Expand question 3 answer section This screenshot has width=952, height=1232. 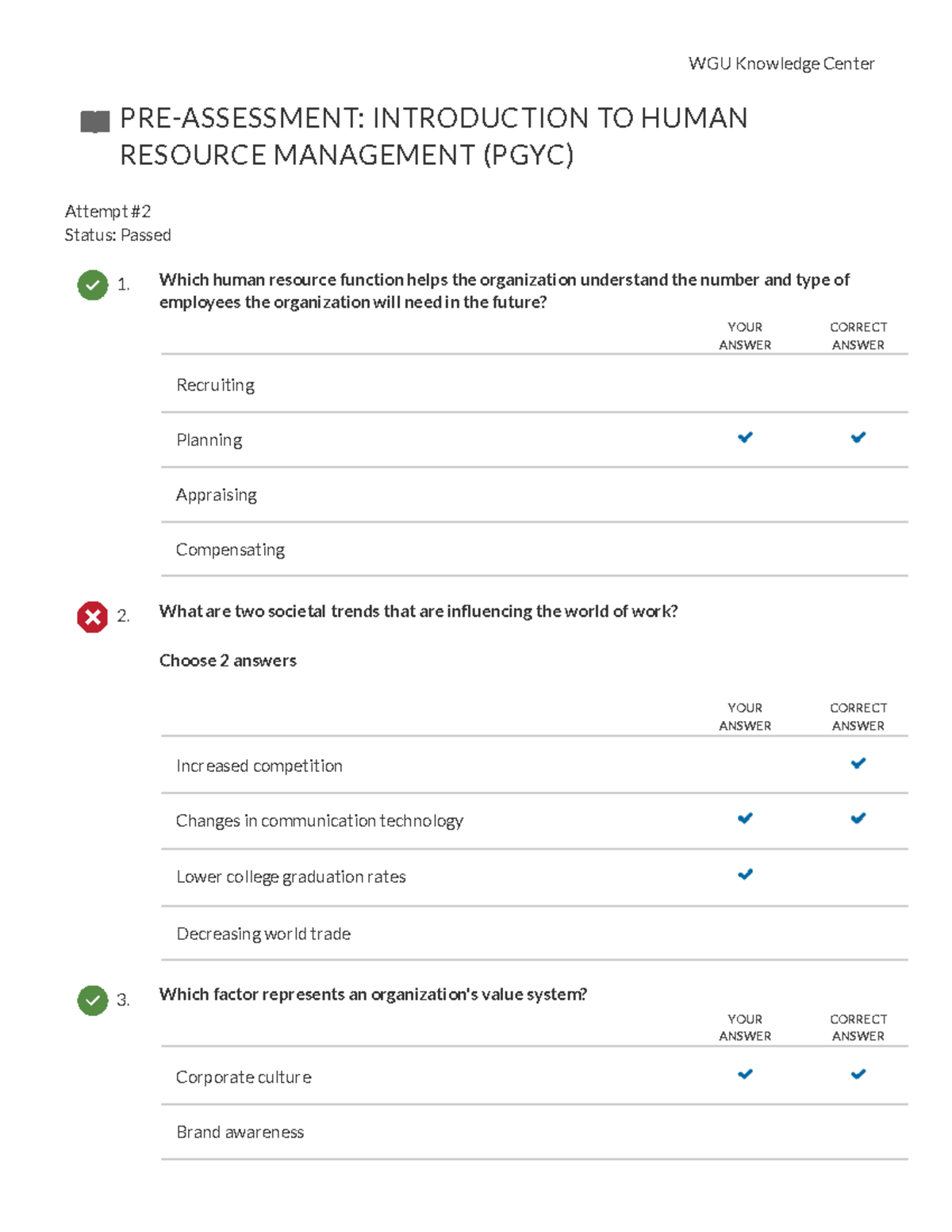click(373, 993)
